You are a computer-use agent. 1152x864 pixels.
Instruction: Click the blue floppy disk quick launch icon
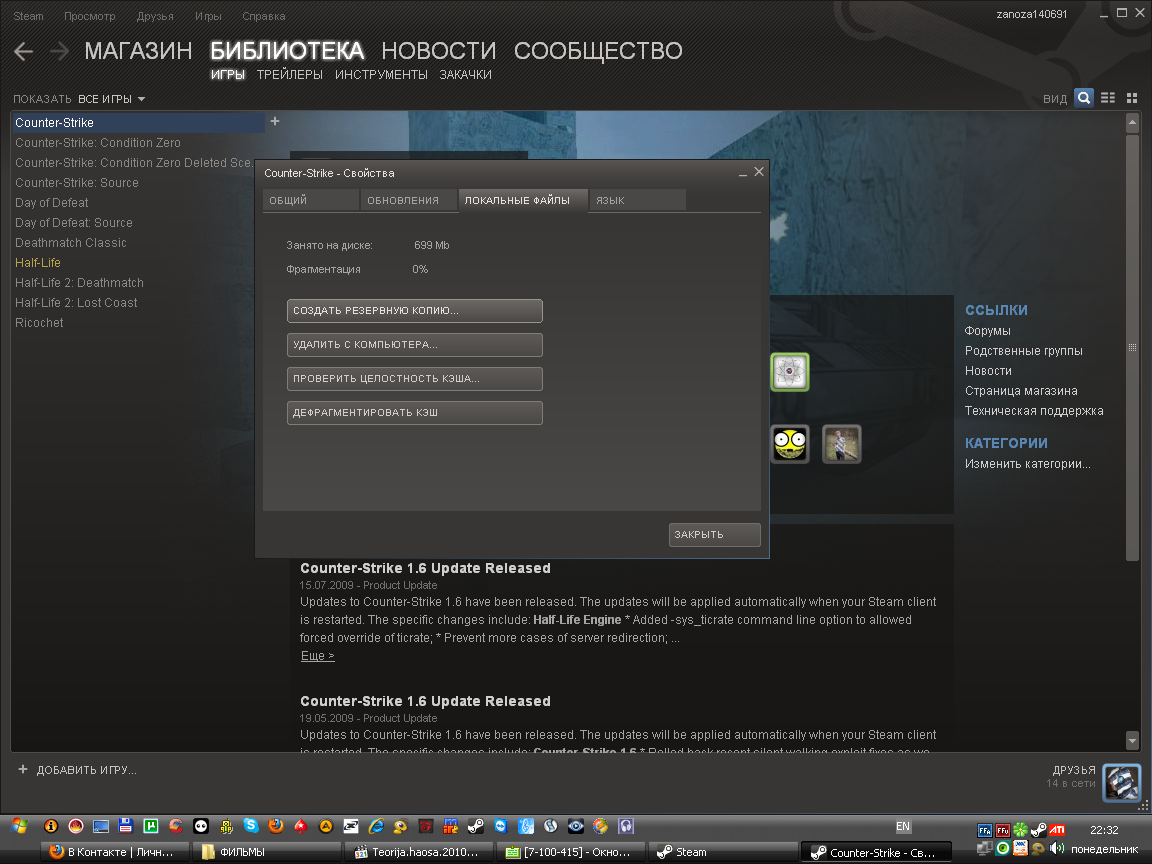tap(126, 826)
